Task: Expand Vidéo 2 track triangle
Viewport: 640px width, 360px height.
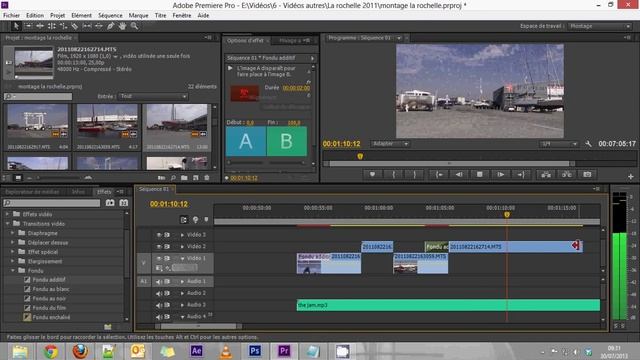Action: click(182, 247)
